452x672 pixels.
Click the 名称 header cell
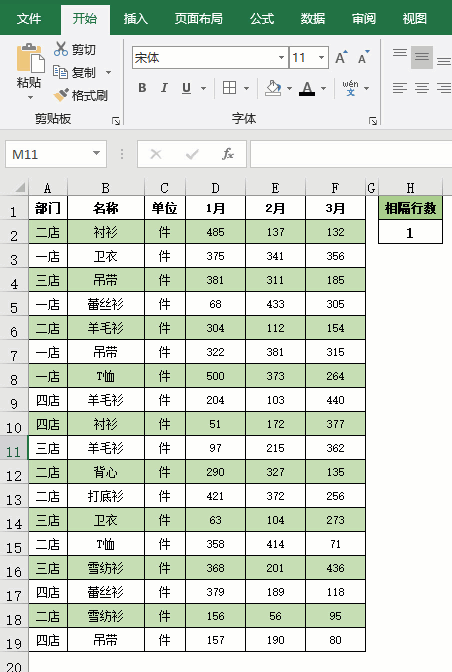[x=106, y=208]
